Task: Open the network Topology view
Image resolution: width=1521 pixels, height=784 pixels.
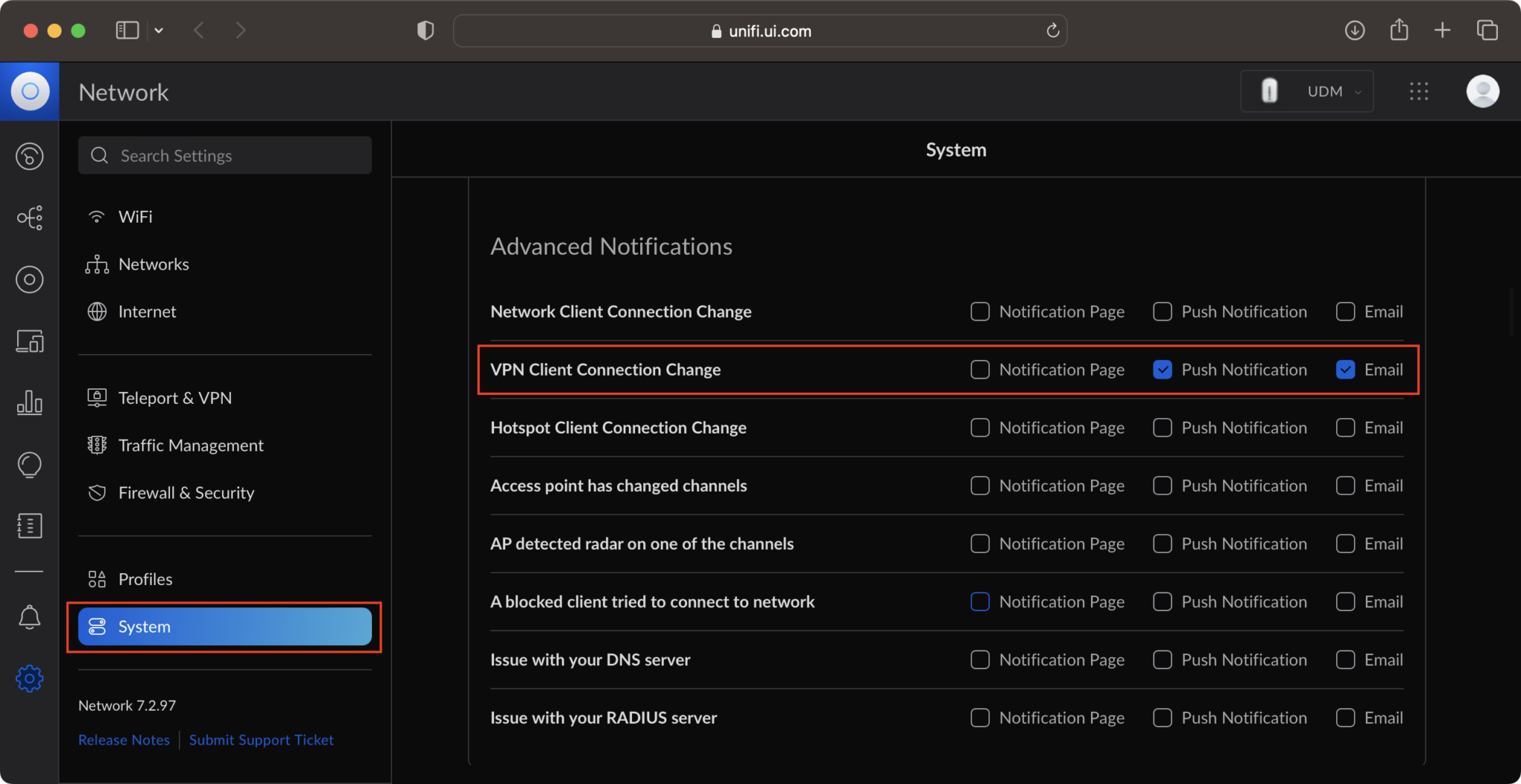Action: (30, 218)
